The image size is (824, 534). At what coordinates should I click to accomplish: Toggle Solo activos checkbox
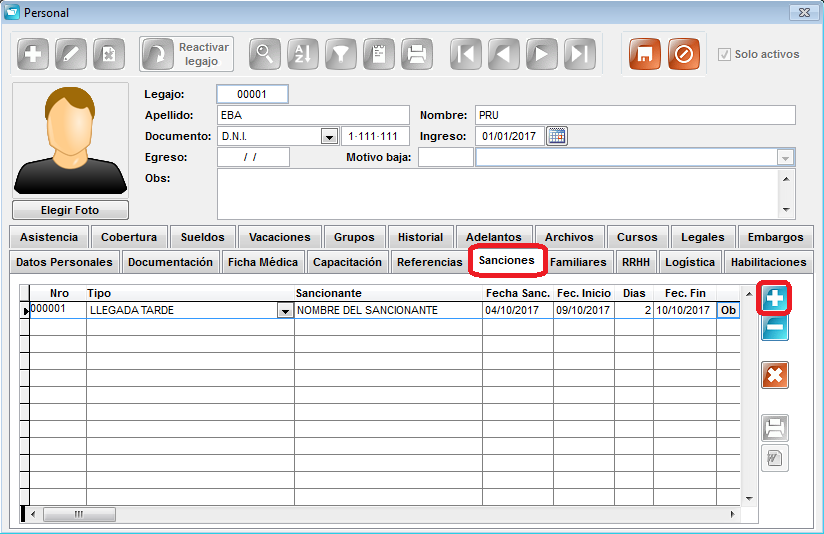pyautogui.click(x=724, y=54)
